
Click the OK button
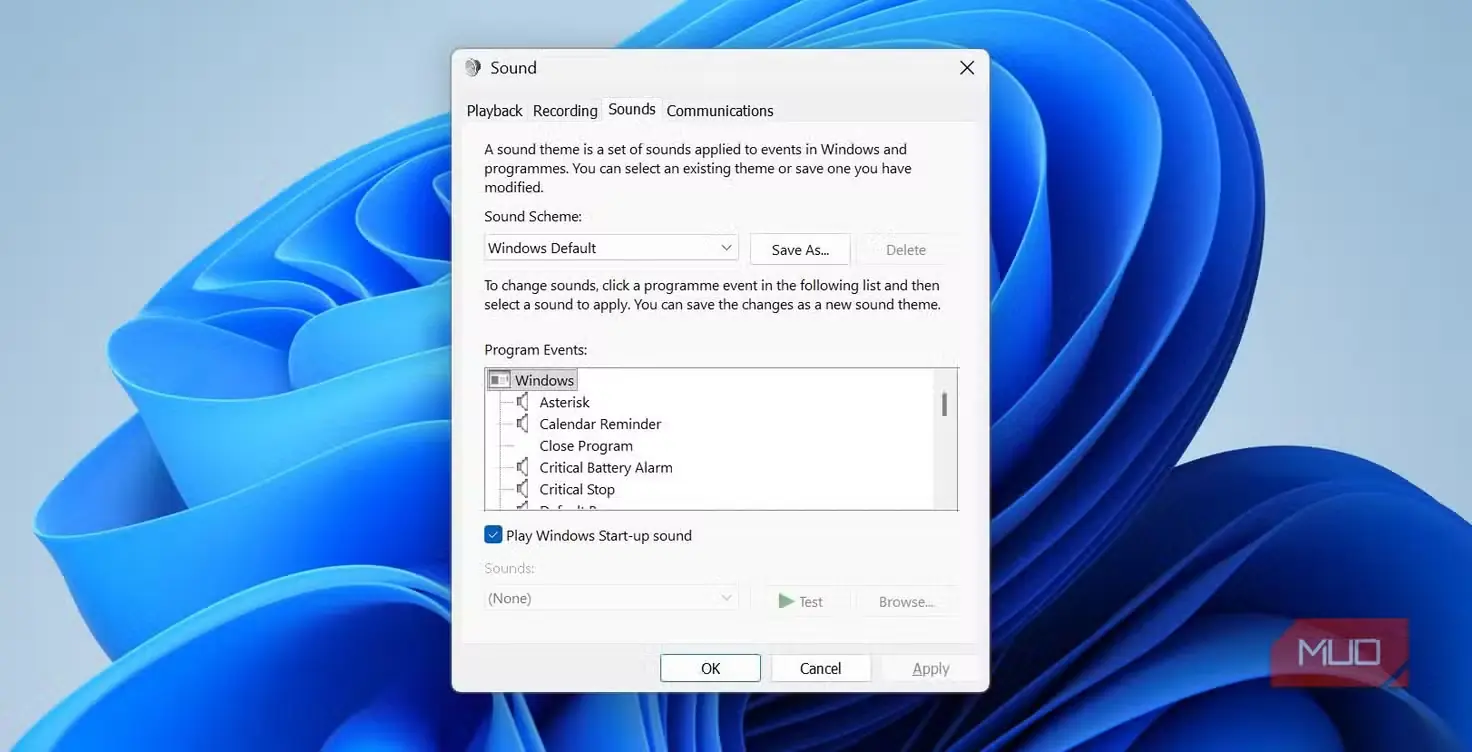(710, 668)
